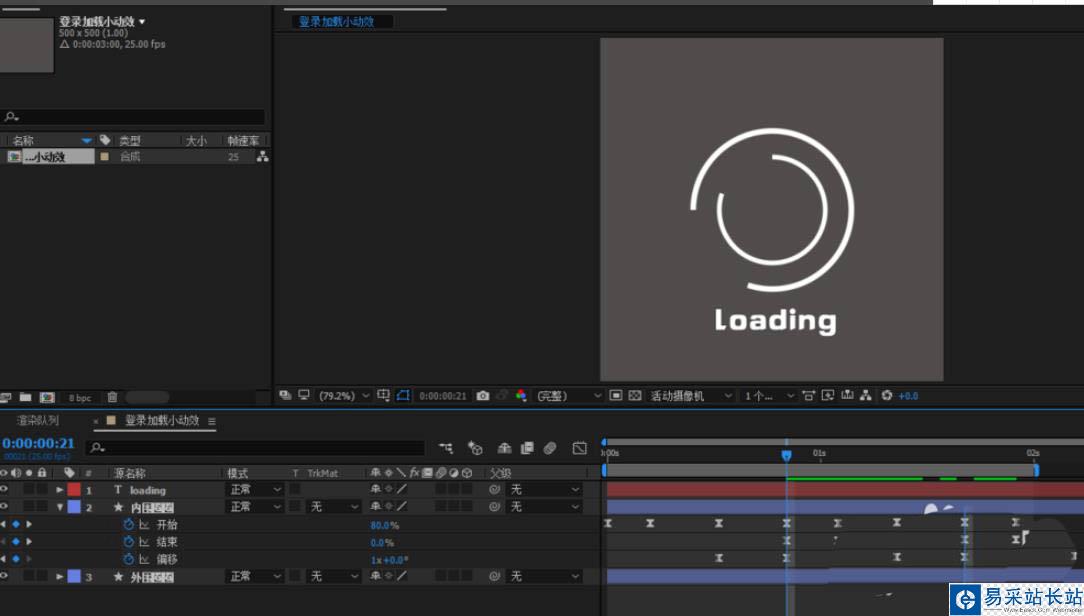Toggle the fast previews icon

tap(828, 395)
